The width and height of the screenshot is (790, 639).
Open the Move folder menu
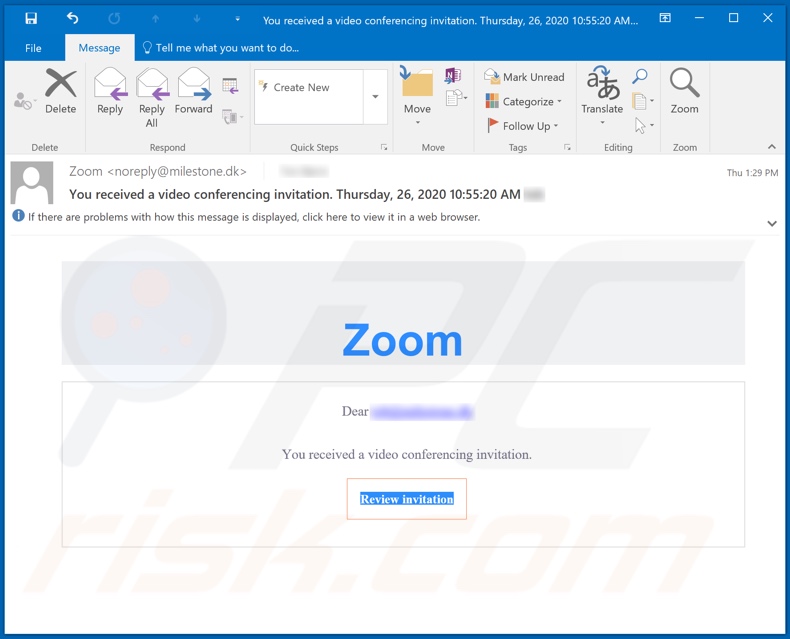[x=417, y=96]
